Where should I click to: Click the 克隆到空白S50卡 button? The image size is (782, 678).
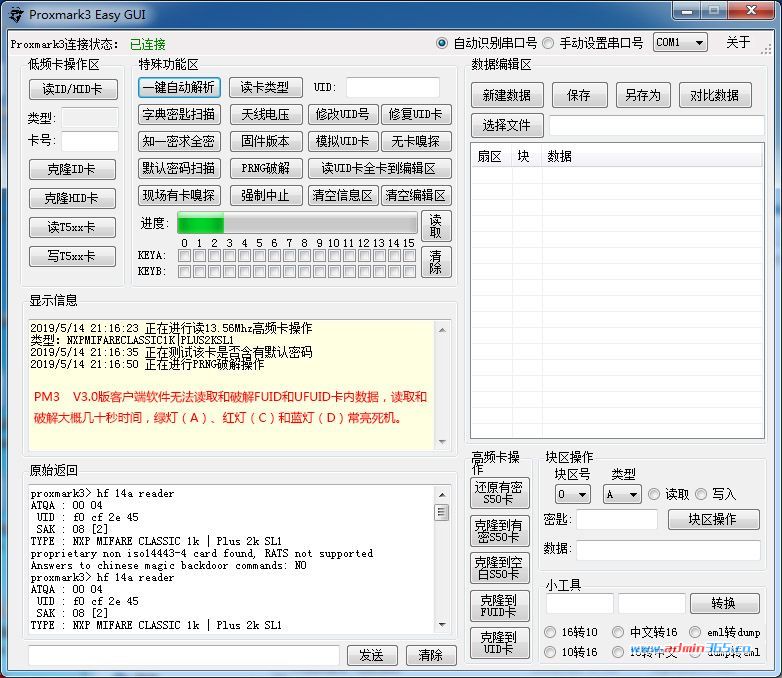(500, 568)
